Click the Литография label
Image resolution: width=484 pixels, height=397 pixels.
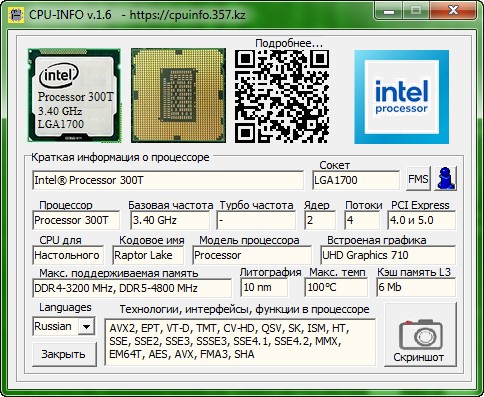pos(271,272)
